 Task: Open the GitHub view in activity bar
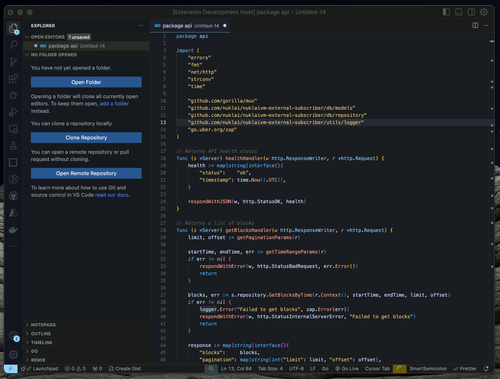13,196
